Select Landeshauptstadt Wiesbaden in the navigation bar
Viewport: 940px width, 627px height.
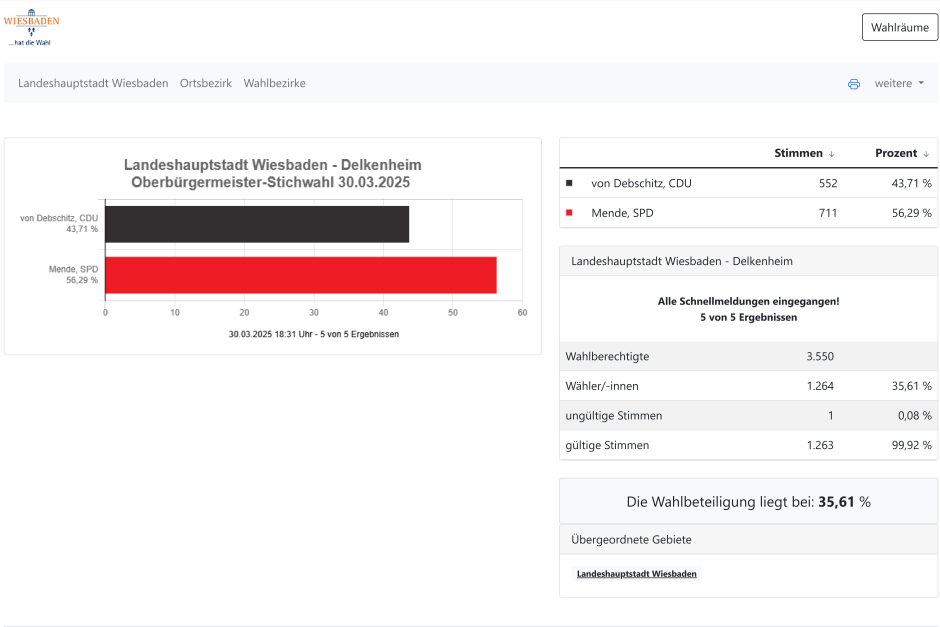(93, 84)
